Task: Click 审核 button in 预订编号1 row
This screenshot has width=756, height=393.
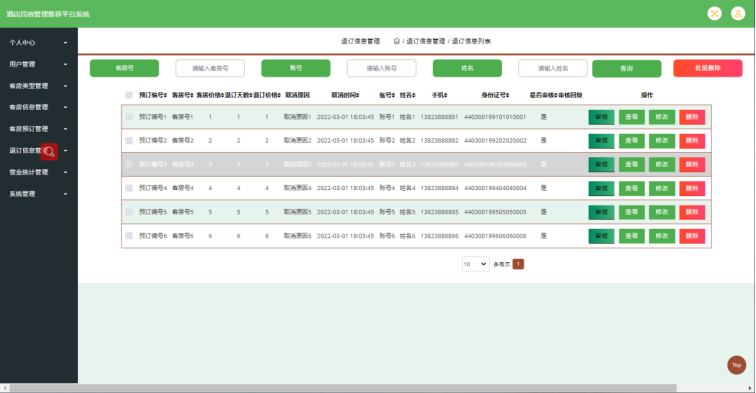Action: click(601, 117)
